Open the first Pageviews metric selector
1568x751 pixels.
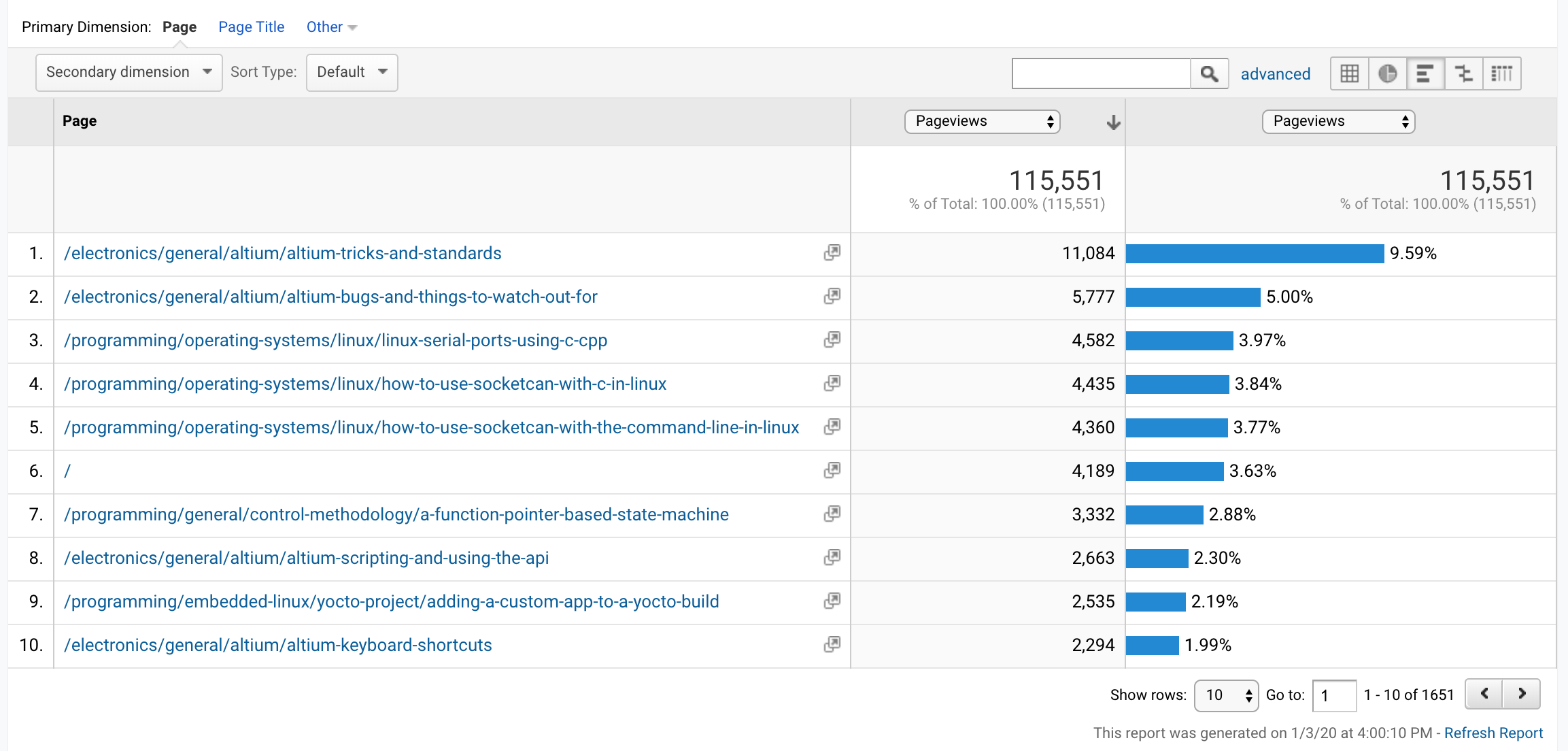click(982, 121)
